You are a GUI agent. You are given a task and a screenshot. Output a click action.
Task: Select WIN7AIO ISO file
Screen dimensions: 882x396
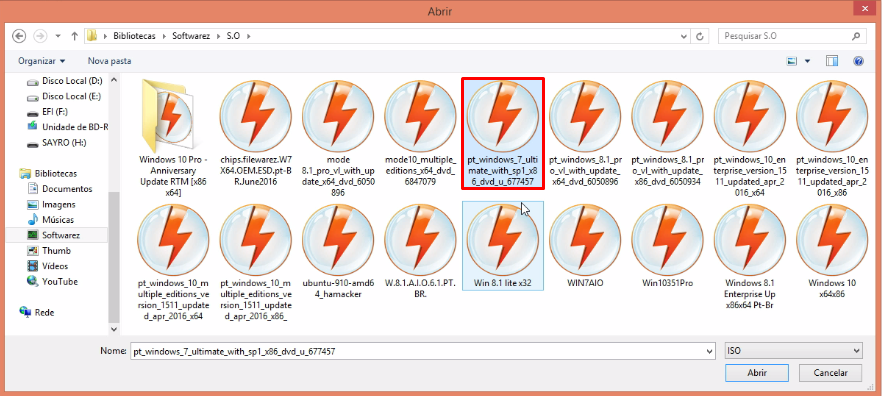[x=585, y=246]
